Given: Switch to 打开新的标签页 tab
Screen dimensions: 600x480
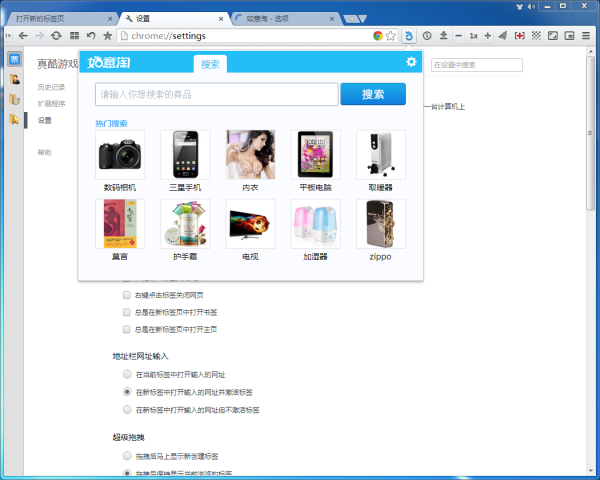Looking at the screenshot, I should pyautogui.click(x=61, y=18).
